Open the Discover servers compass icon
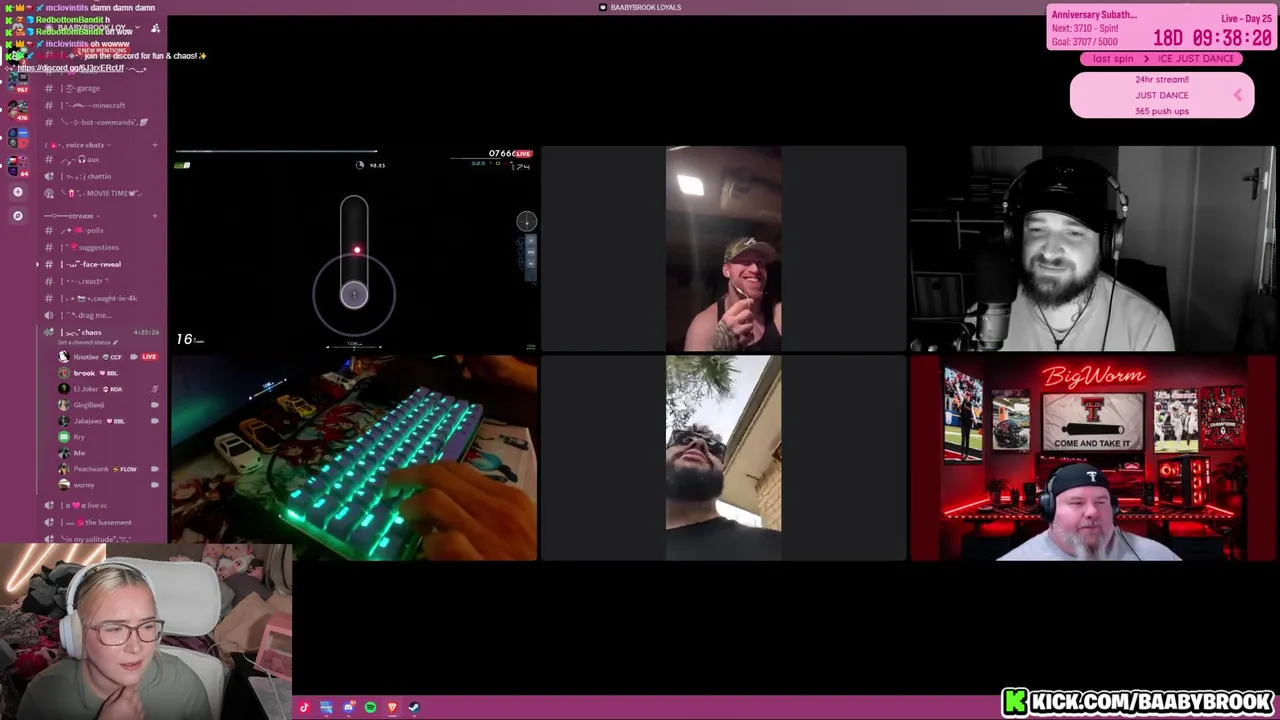 17,215
